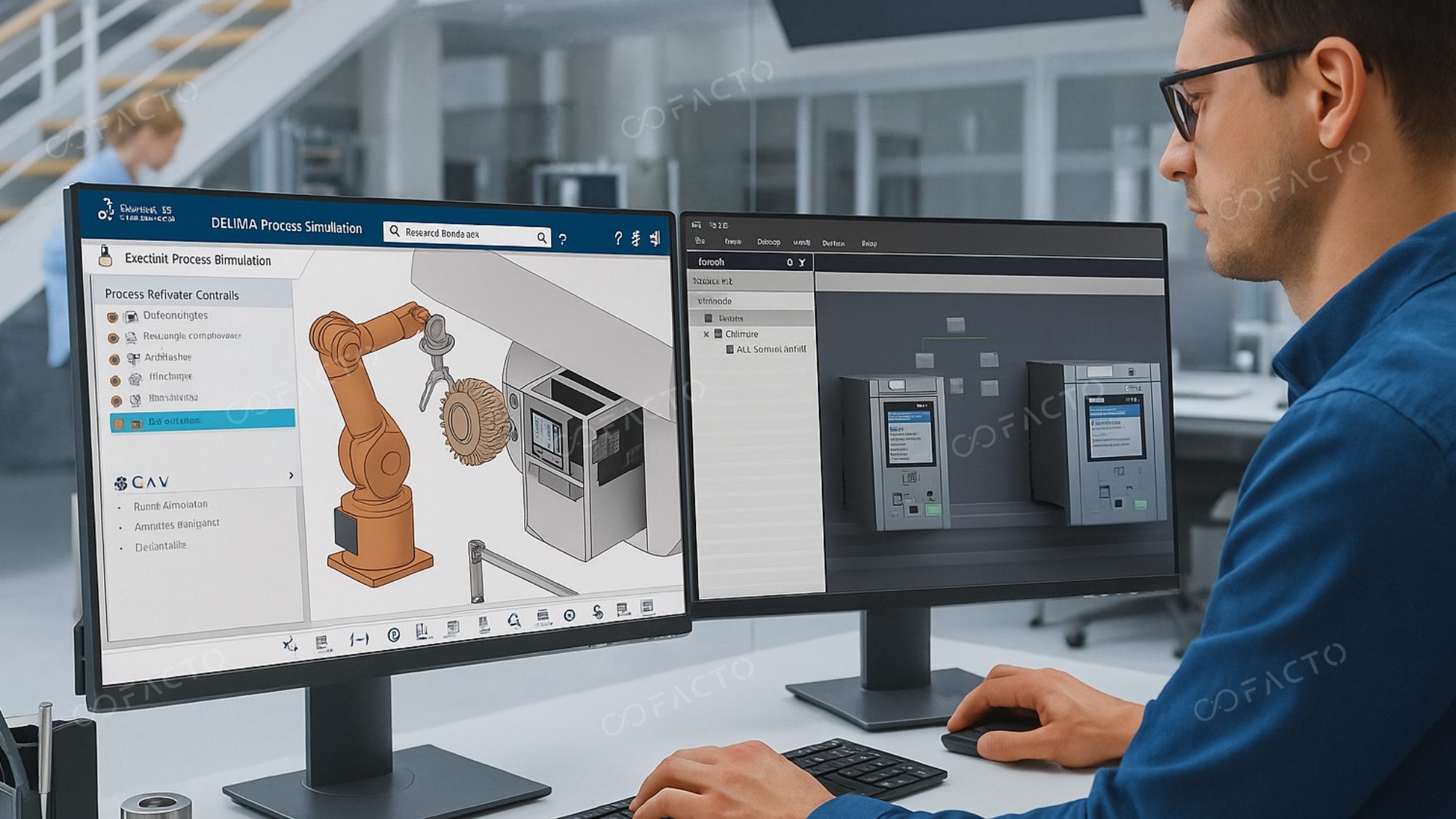
Task: Click the S-shaped path icon in bottom toolbar
Action: pos(597,612)
